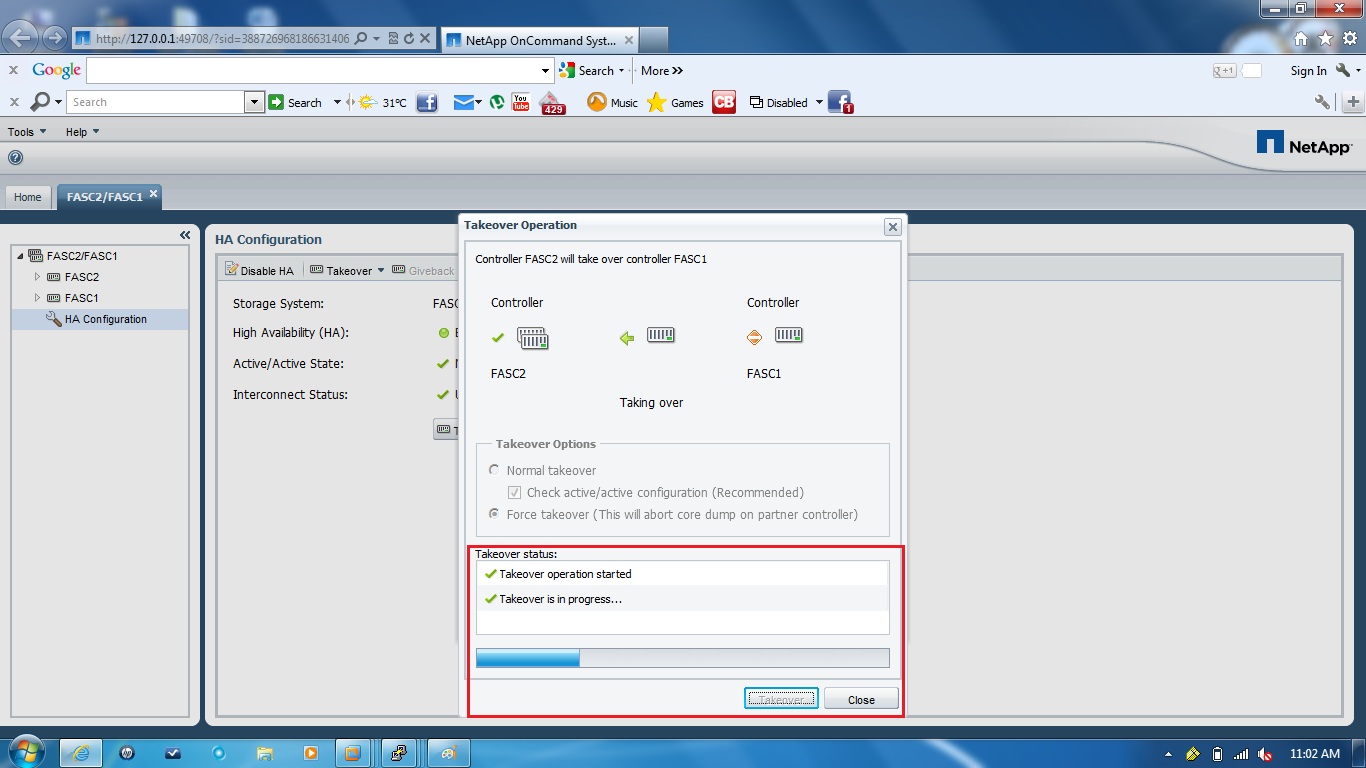Expand the FASC2 tree node
1366x768 pixels.
[x=37, y=277]
